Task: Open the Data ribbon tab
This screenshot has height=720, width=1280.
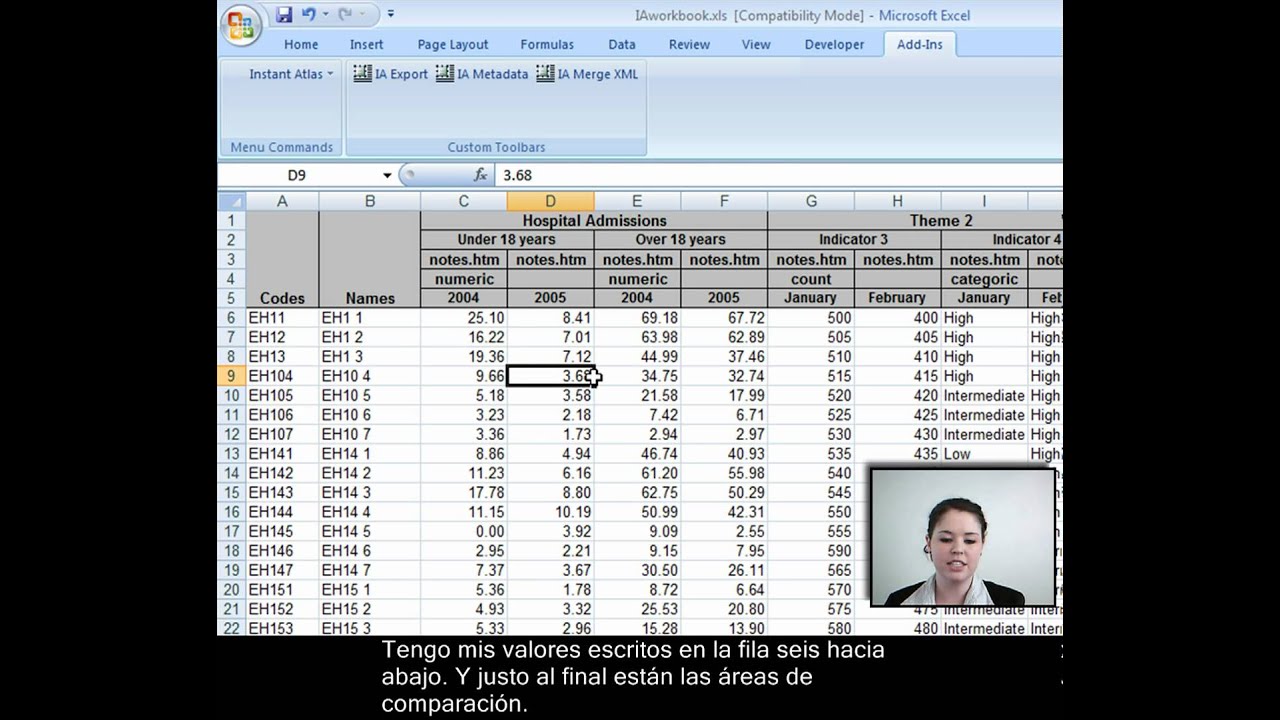Action: pos(622,44)
